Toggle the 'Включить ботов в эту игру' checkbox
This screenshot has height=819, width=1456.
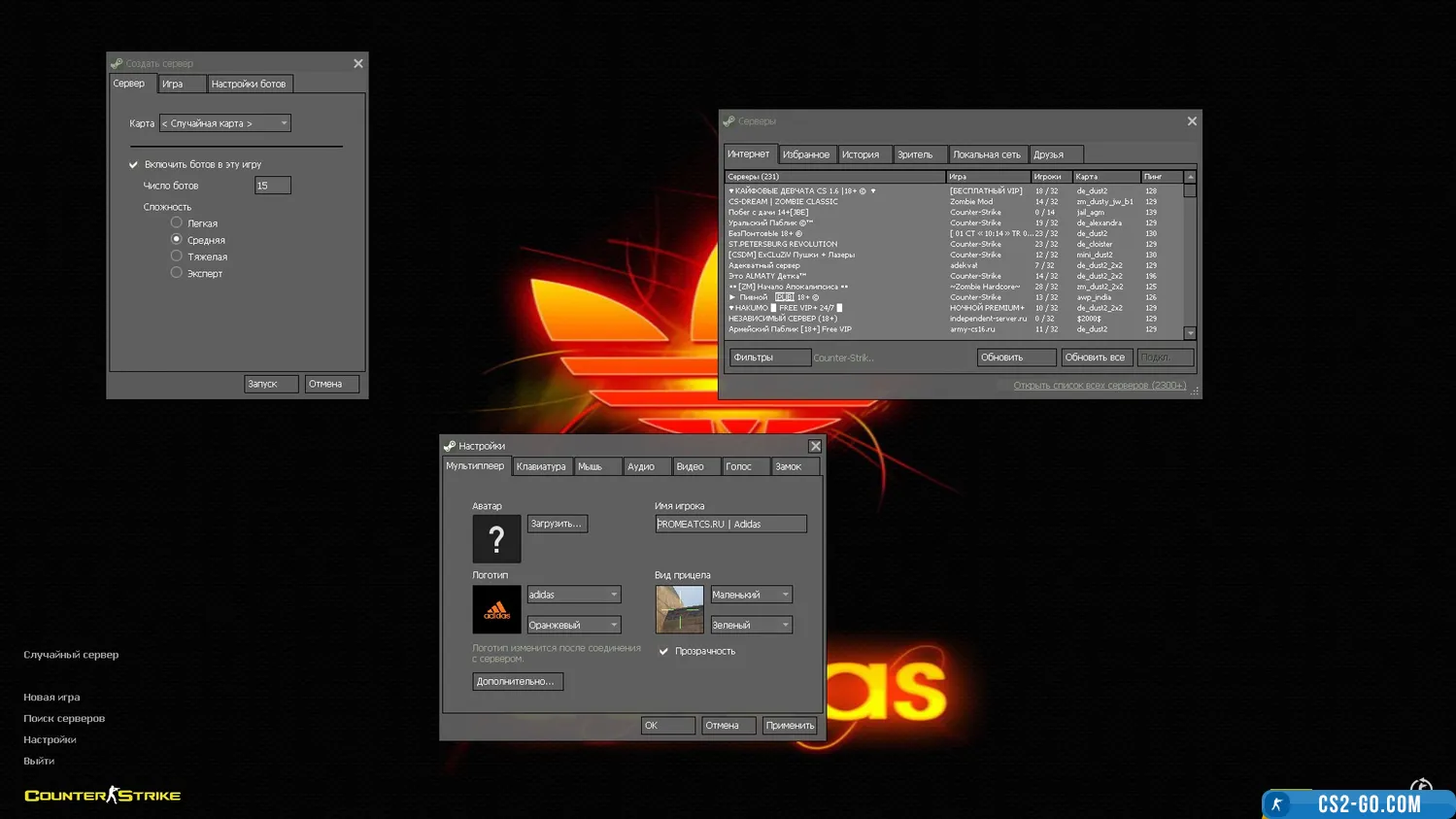click(134, 164)
